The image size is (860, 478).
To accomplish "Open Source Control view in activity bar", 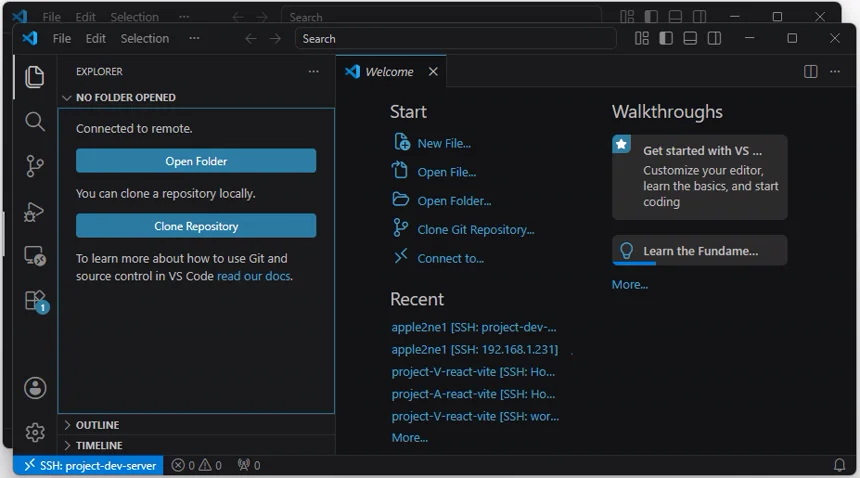I will click(x=35, y=166).
